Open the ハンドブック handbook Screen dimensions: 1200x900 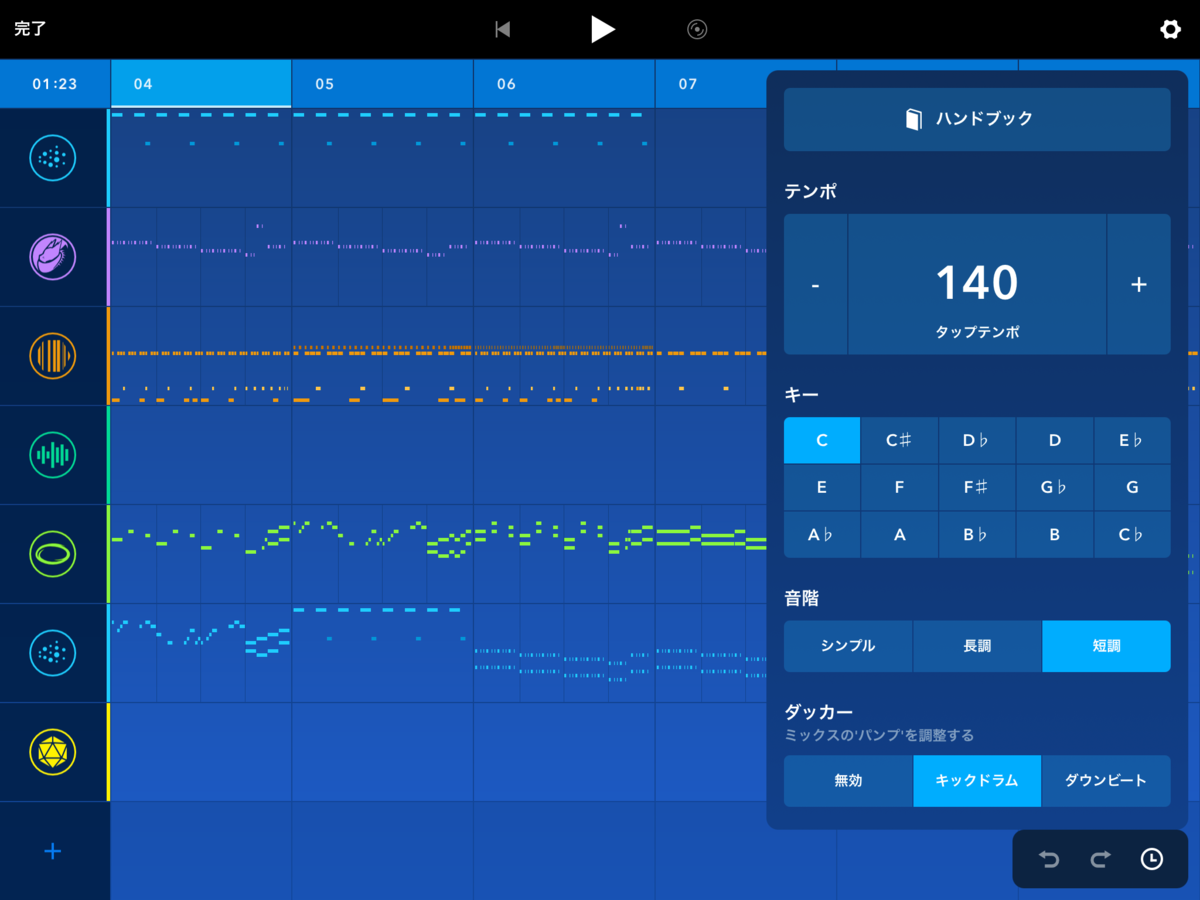click(x=977, y=119)
